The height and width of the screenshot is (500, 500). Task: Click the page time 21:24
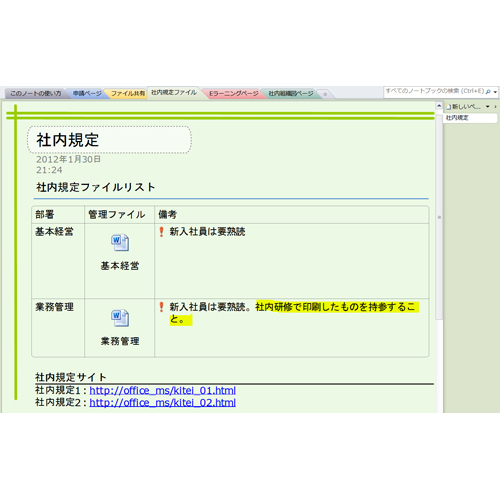49,170
